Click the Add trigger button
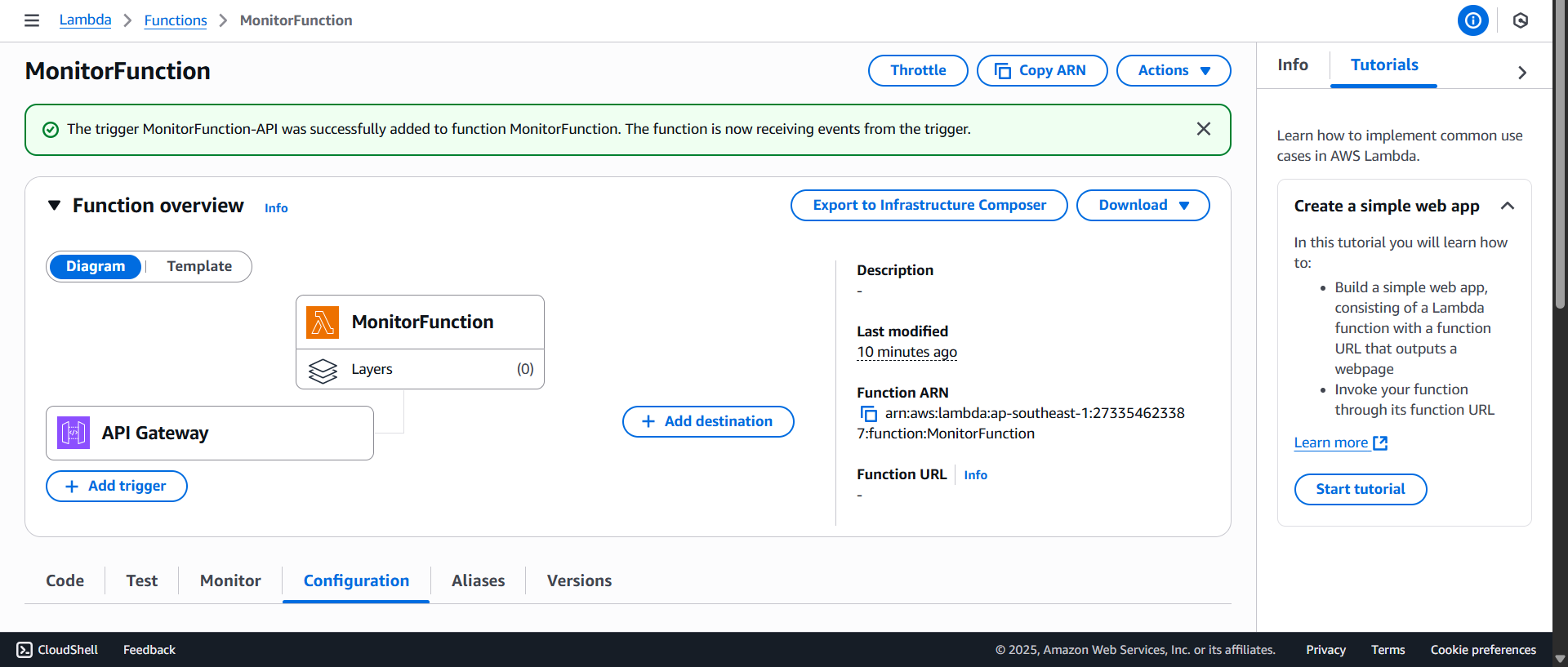Screen dimensions: 1568x667 tap(117, 486)
